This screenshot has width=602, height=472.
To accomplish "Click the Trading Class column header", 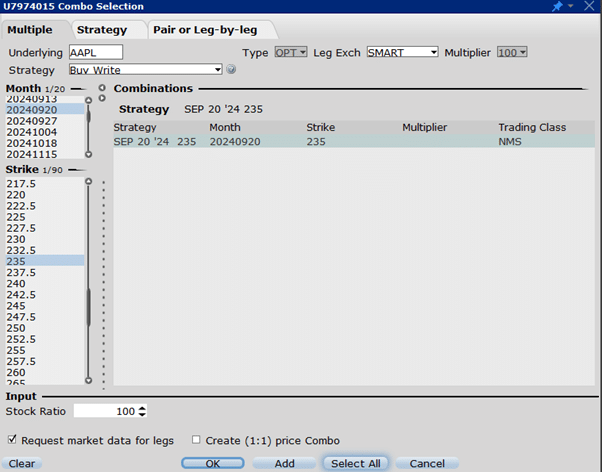I will point(532,127).
